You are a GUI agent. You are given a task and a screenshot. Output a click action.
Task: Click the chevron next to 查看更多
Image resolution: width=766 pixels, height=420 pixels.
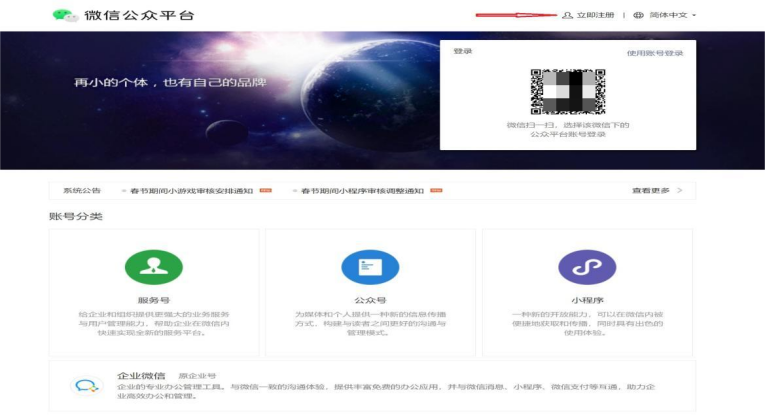(x=680, y=190)
